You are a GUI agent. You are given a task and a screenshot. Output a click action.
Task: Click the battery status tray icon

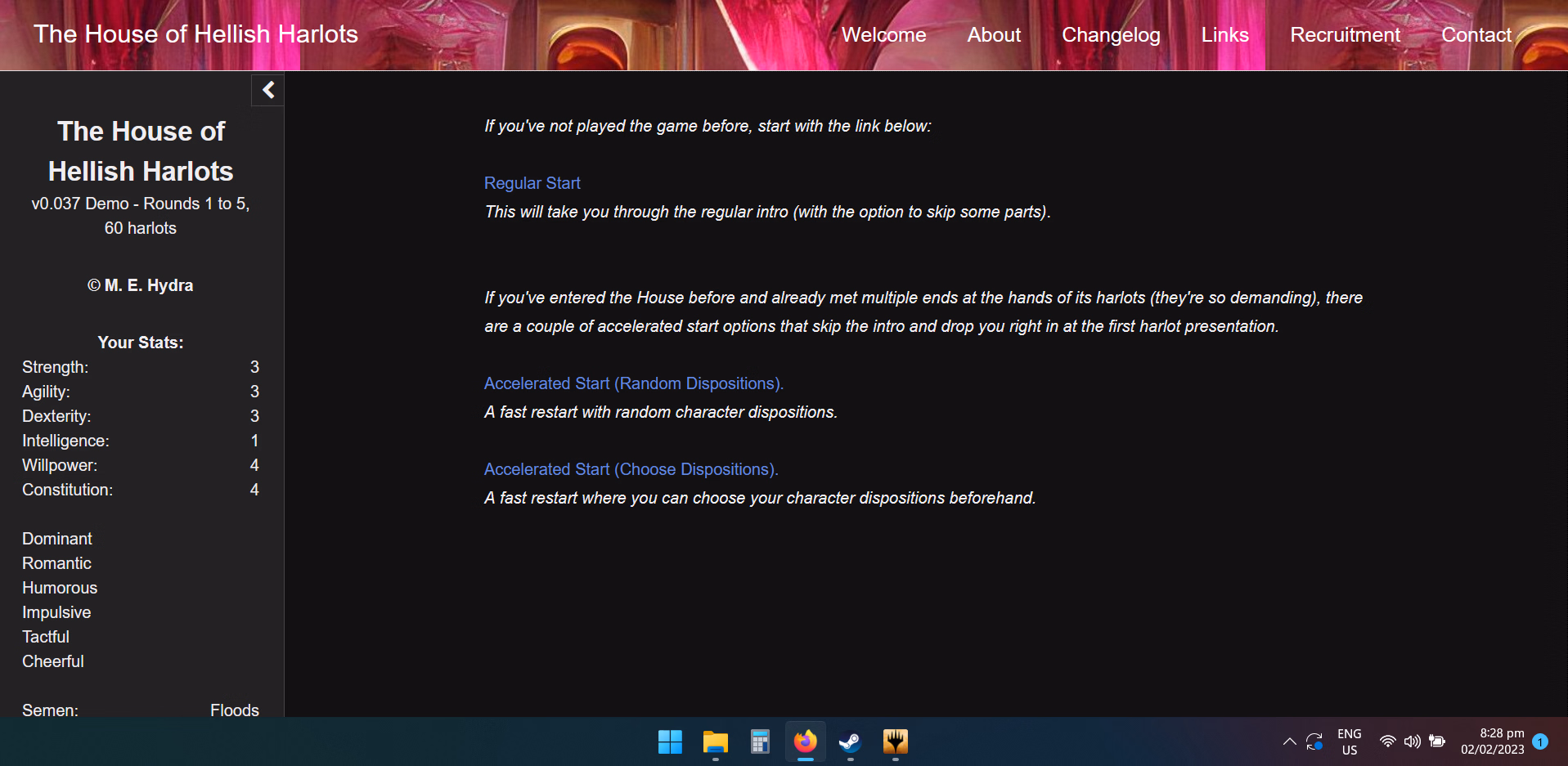point(1437,741)
